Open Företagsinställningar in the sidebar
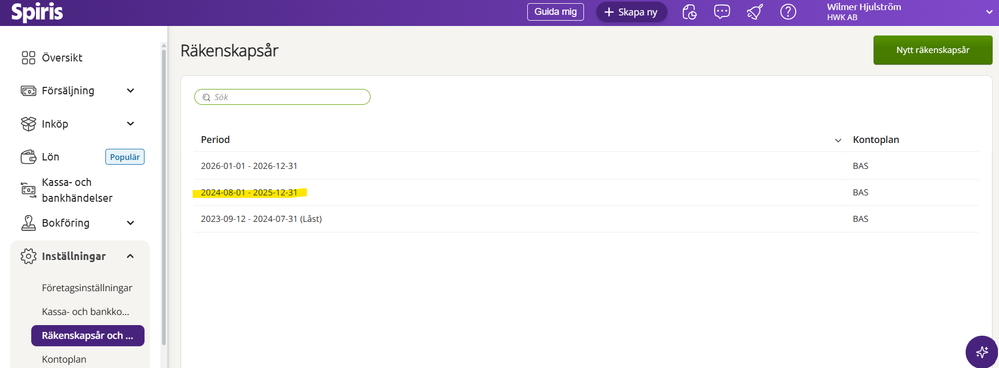999x368 pixels. coord(87,288)
